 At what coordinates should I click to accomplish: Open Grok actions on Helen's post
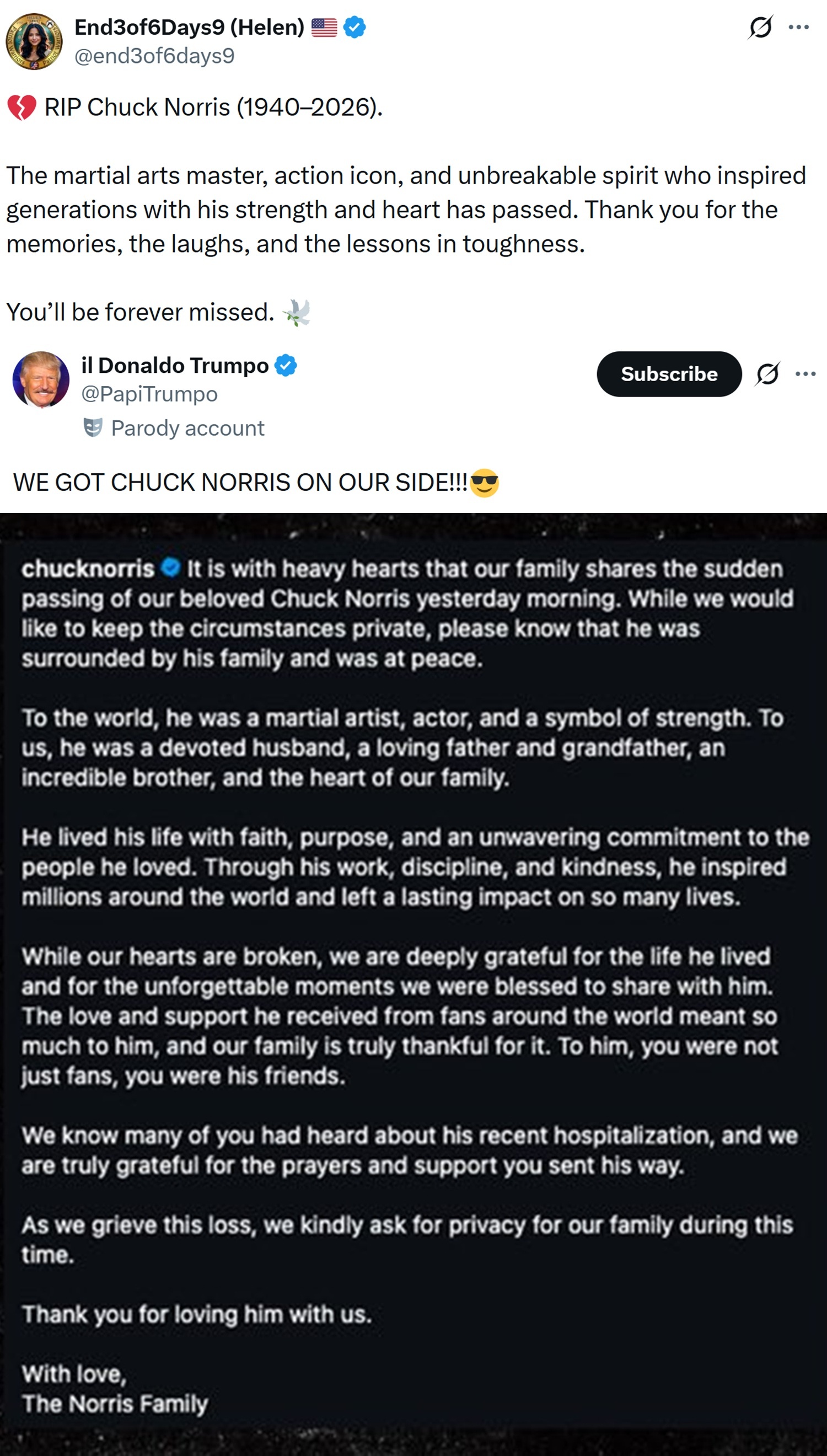[760, 26]
